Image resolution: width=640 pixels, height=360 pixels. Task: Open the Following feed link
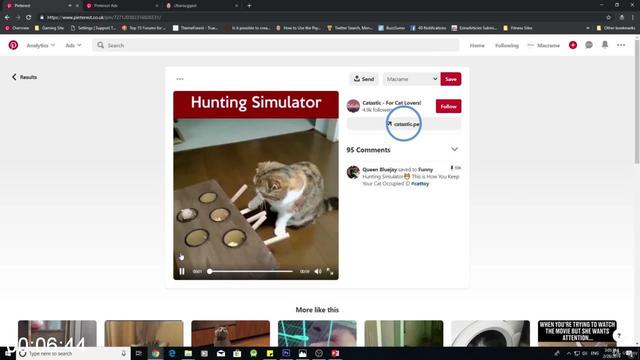click(x=507, y=45)
